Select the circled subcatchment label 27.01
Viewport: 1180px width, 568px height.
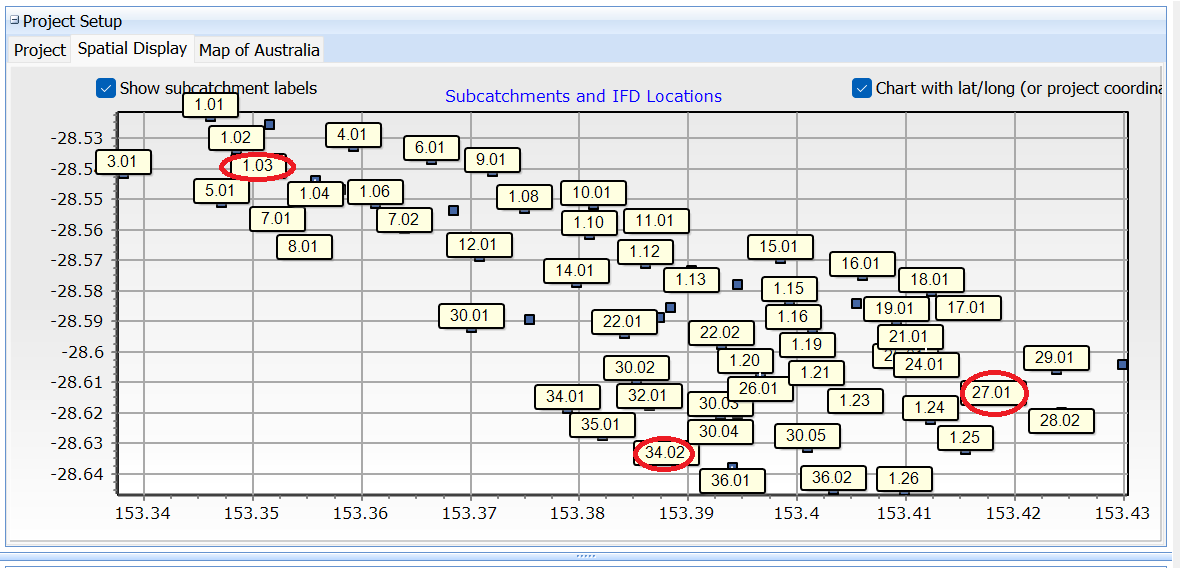993,393
